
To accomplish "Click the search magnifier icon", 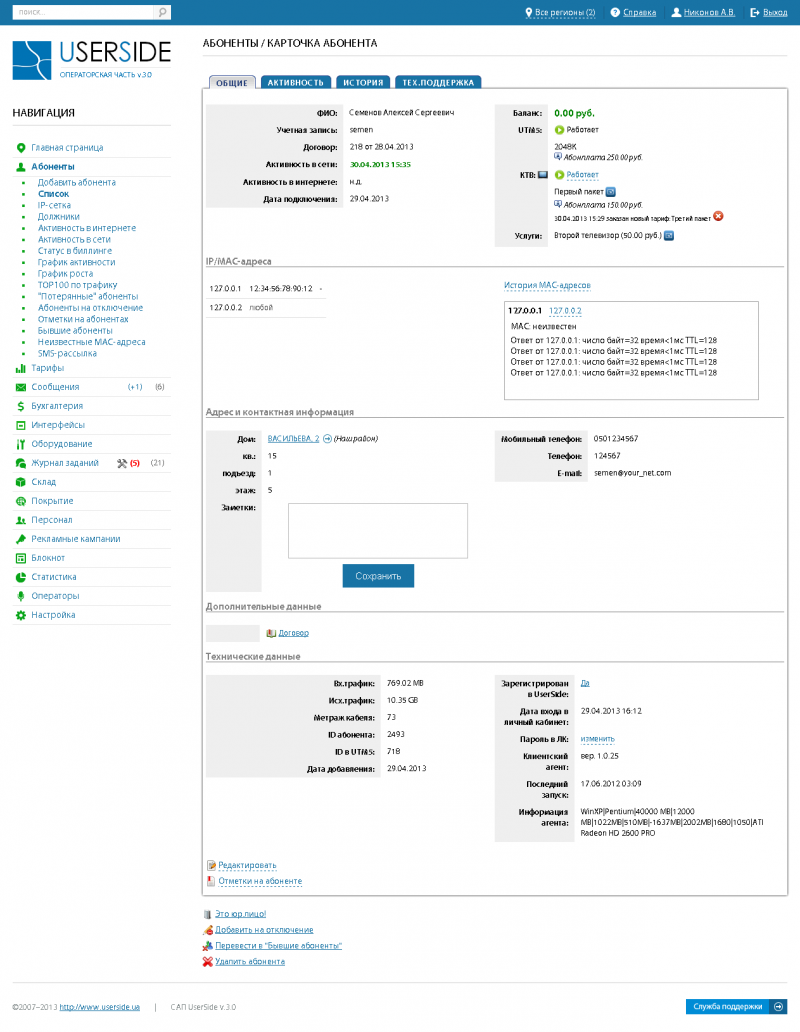I will coord(162,13).
